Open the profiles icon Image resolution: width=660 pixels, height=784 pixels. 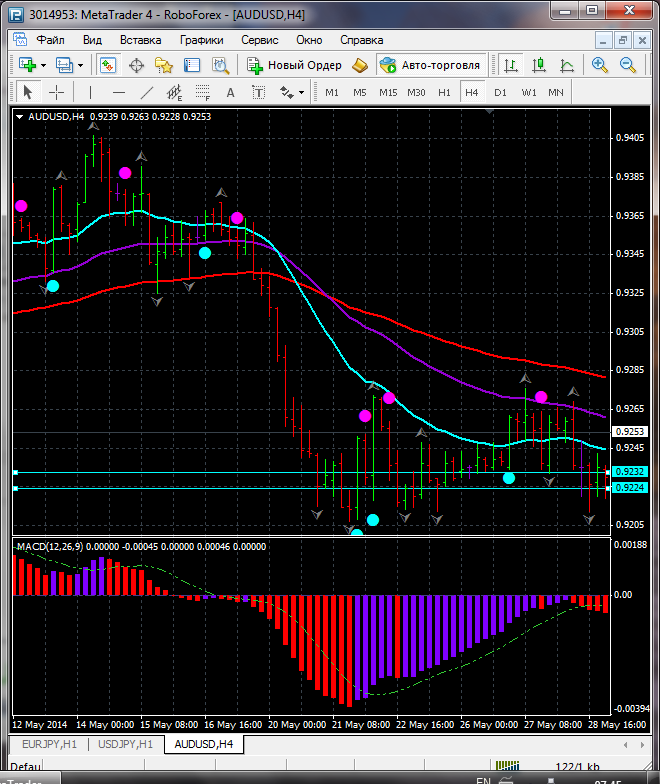coord(64,65)
